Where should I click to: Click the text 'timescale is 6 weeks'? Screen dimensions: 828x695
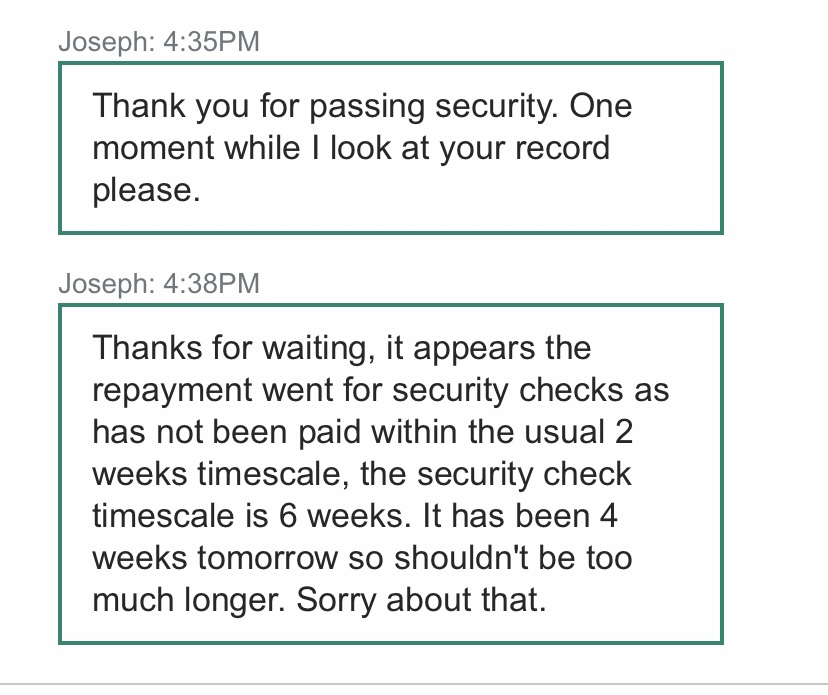[251, 516]
